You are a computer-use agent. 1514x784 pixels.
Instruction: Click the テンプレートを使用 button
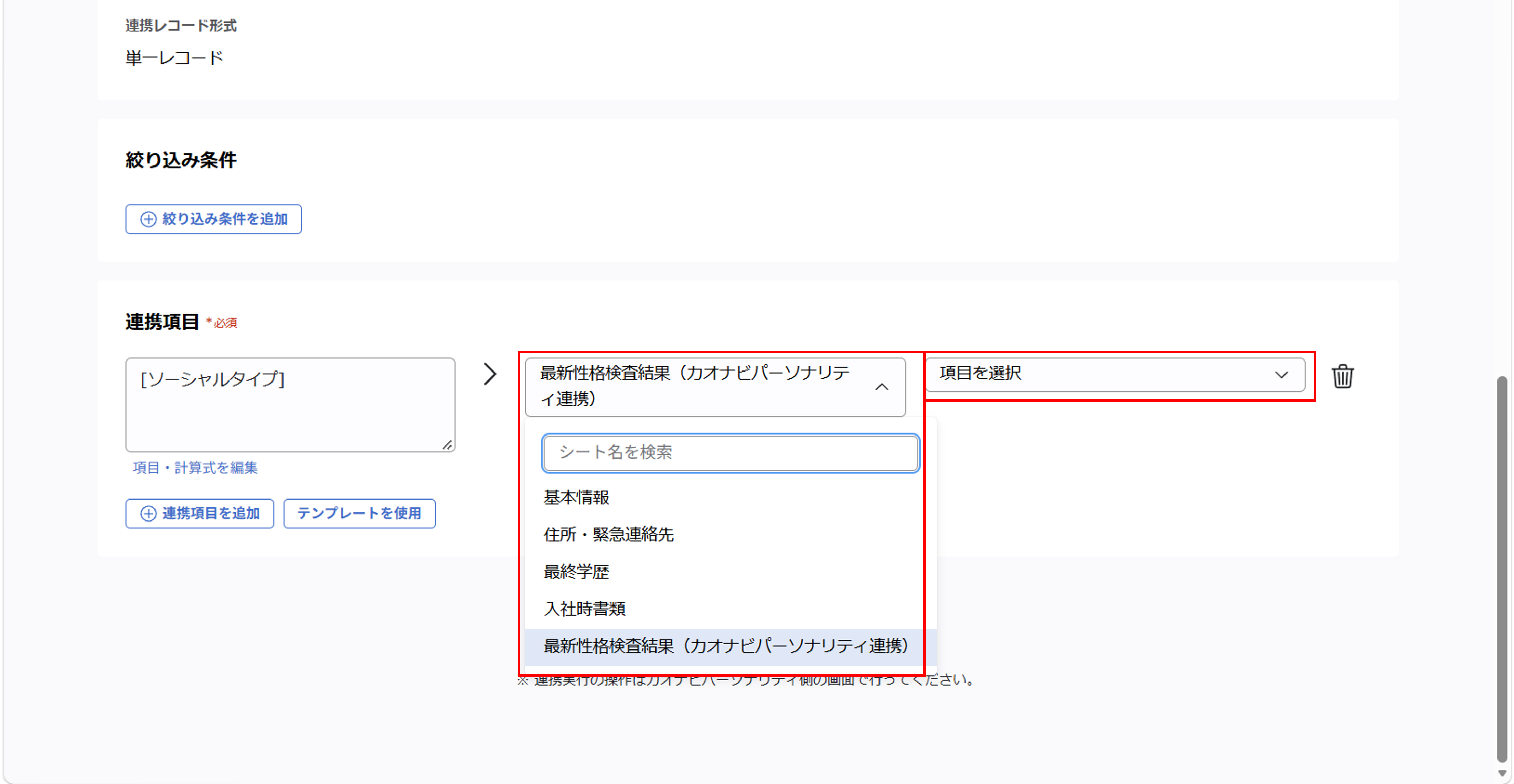coord(359,514)
